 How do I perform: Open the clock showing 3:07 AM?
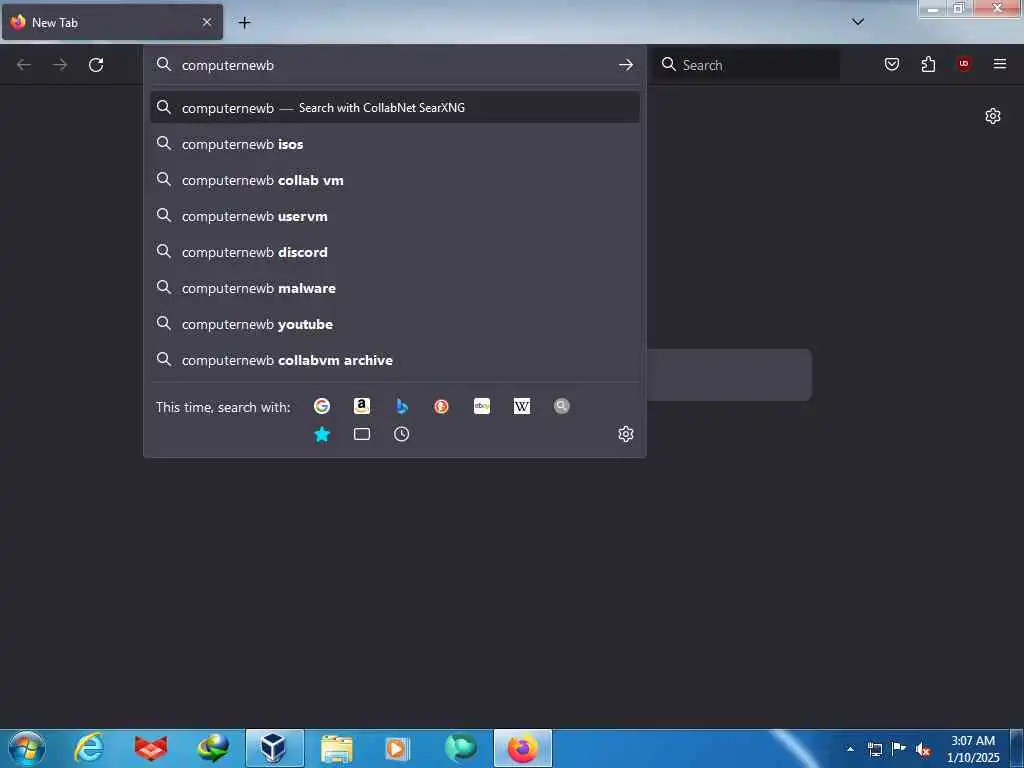973,749
